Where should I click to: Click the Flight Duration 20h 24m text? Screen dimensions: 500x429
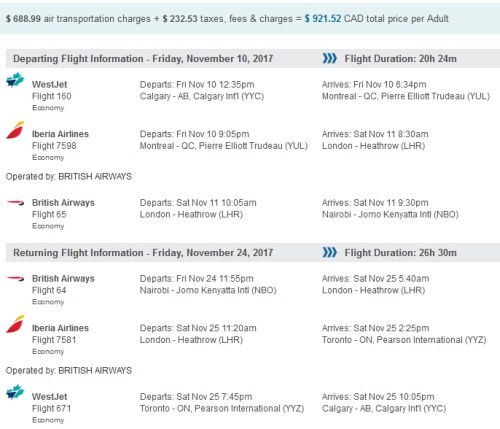click(401, 59)
